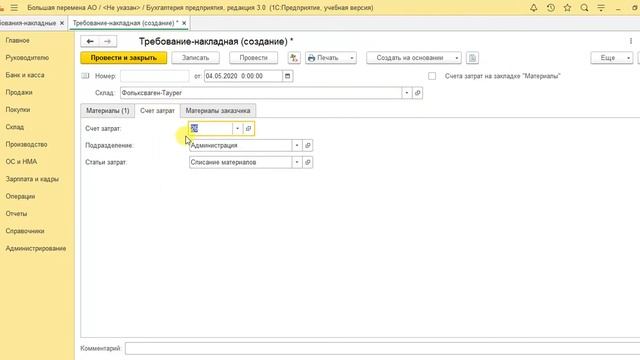Open Банк и касса section
Image resolution: width=640 pixels, height=360 pixels.
(25, 75)
